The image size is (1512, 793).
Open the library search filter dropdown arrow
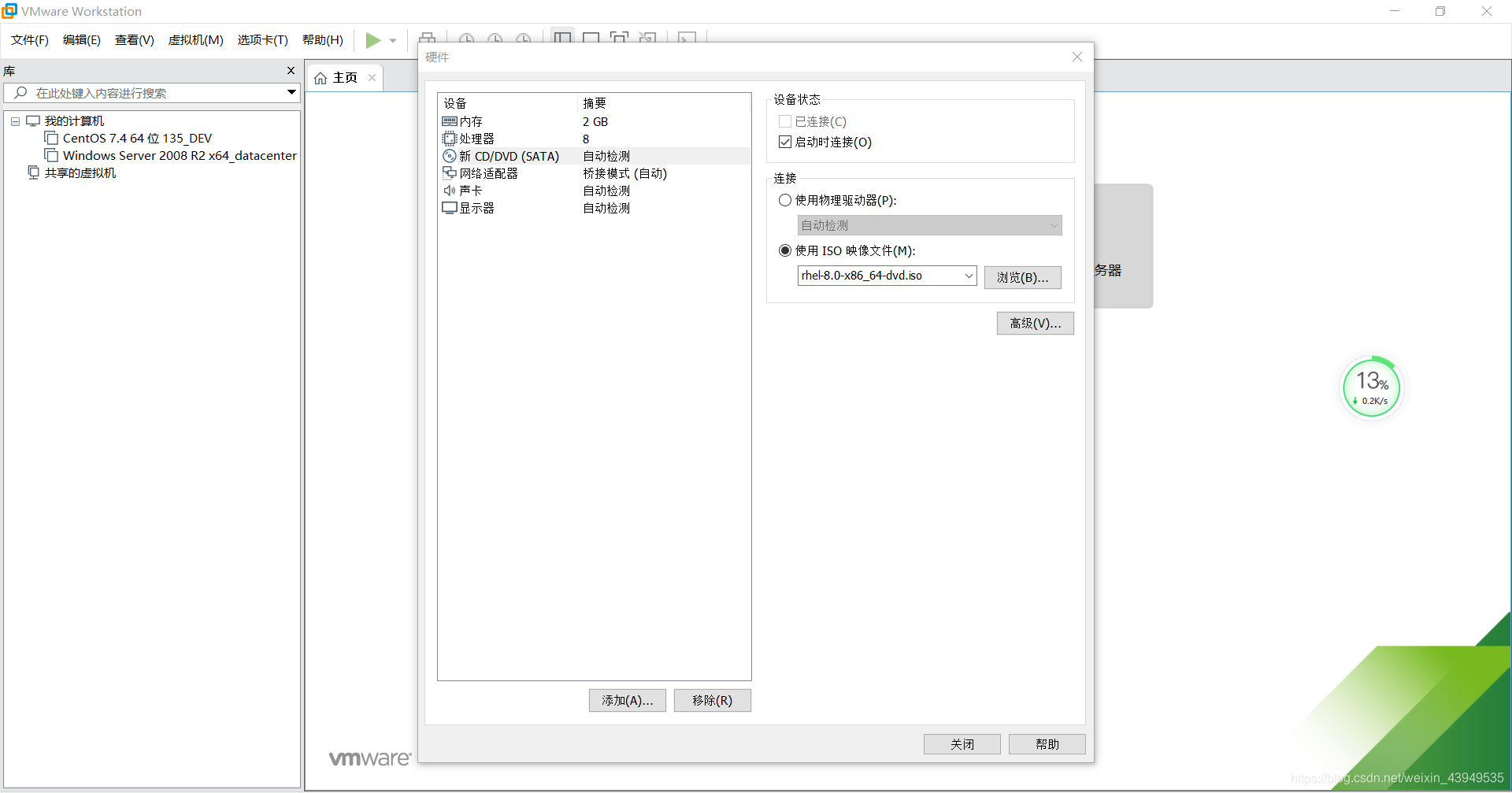(291, 93)
